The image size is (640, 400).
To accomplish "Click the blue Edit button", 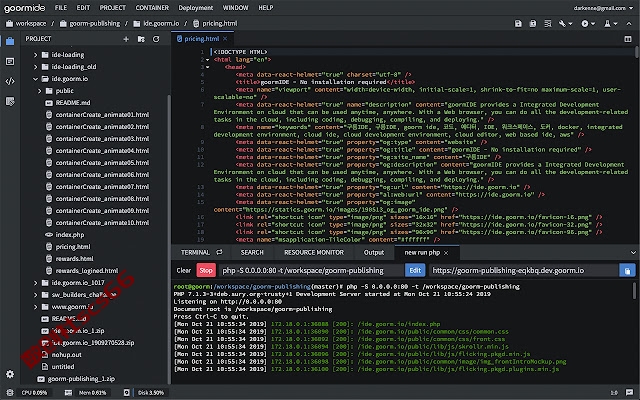I will (415, 270).
